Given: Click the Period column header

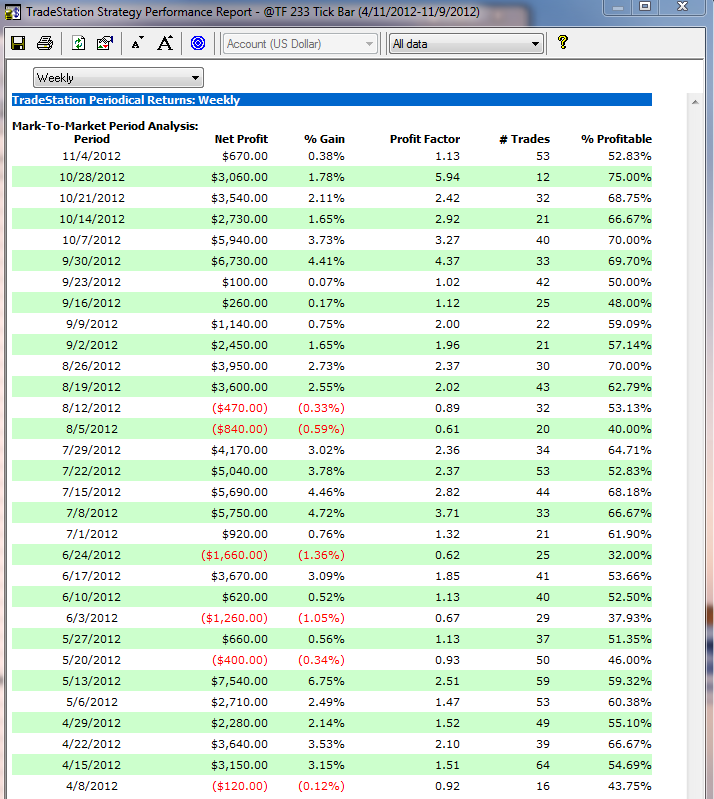Looking at the screenshot, I should (92, 139).
